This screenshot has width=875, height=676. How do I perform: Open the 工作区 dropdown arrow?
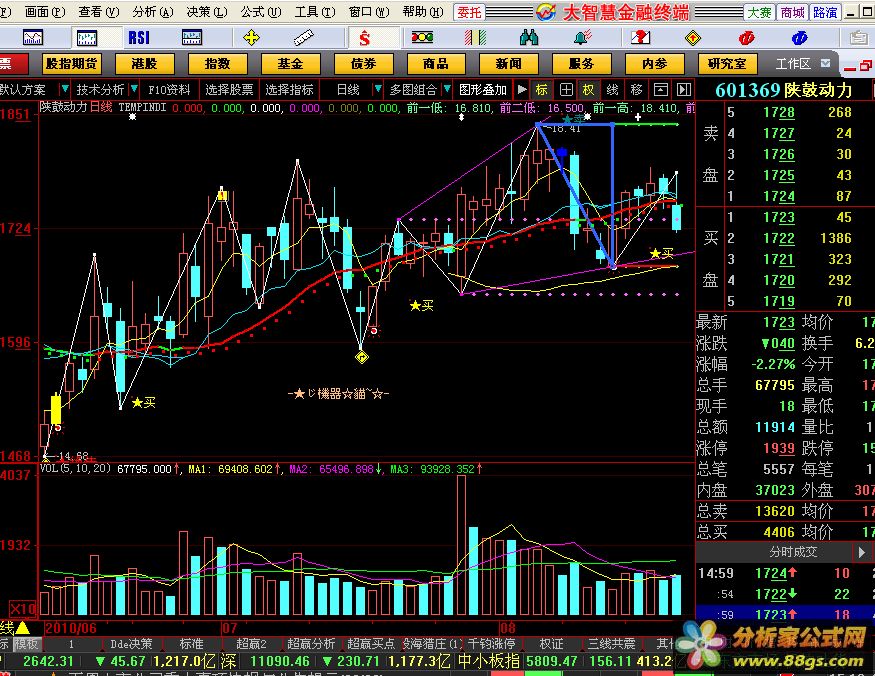(825, 63)
